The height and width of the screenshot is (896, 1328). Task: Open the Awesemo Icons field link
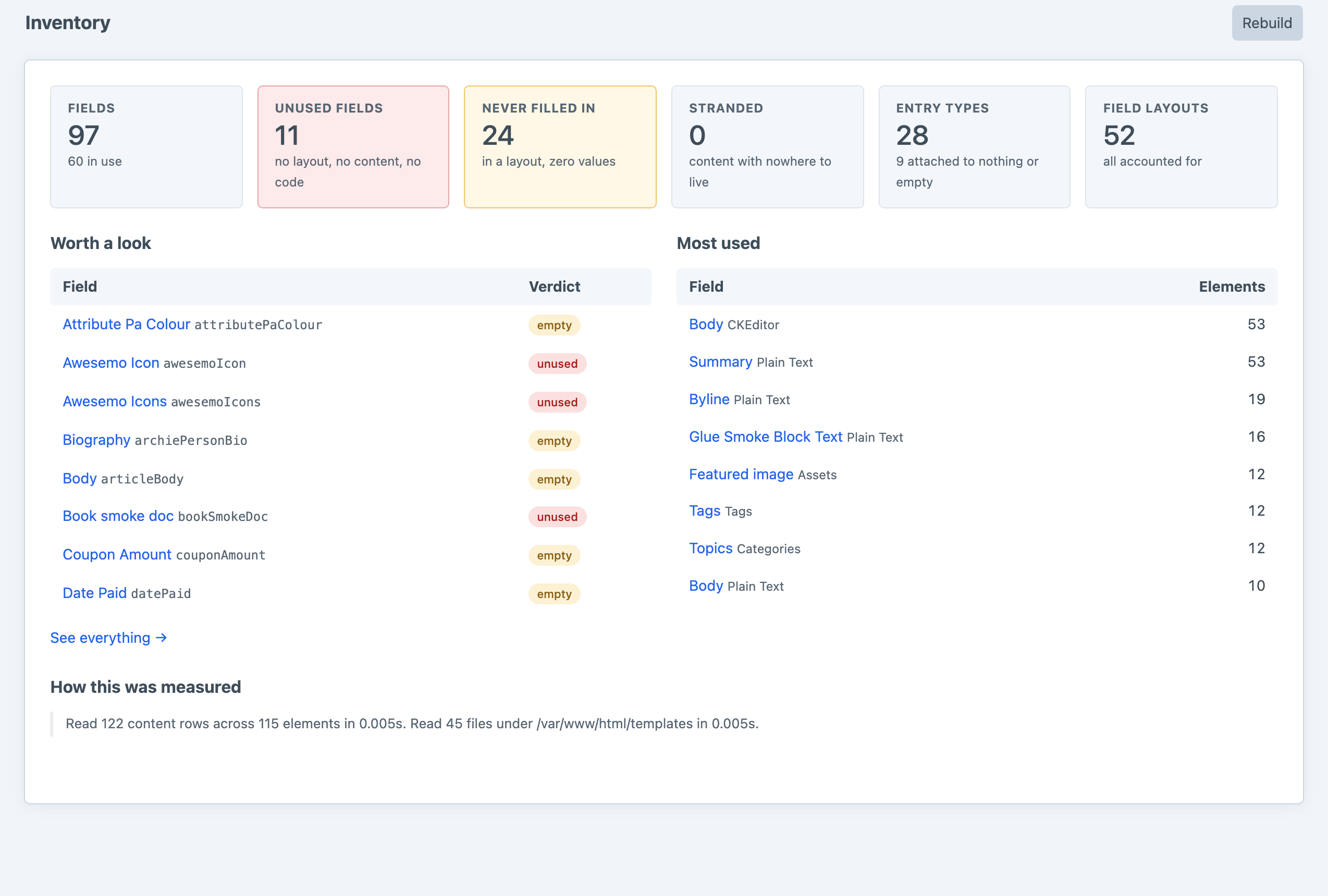pyautogui.click(x=115, y=402)
